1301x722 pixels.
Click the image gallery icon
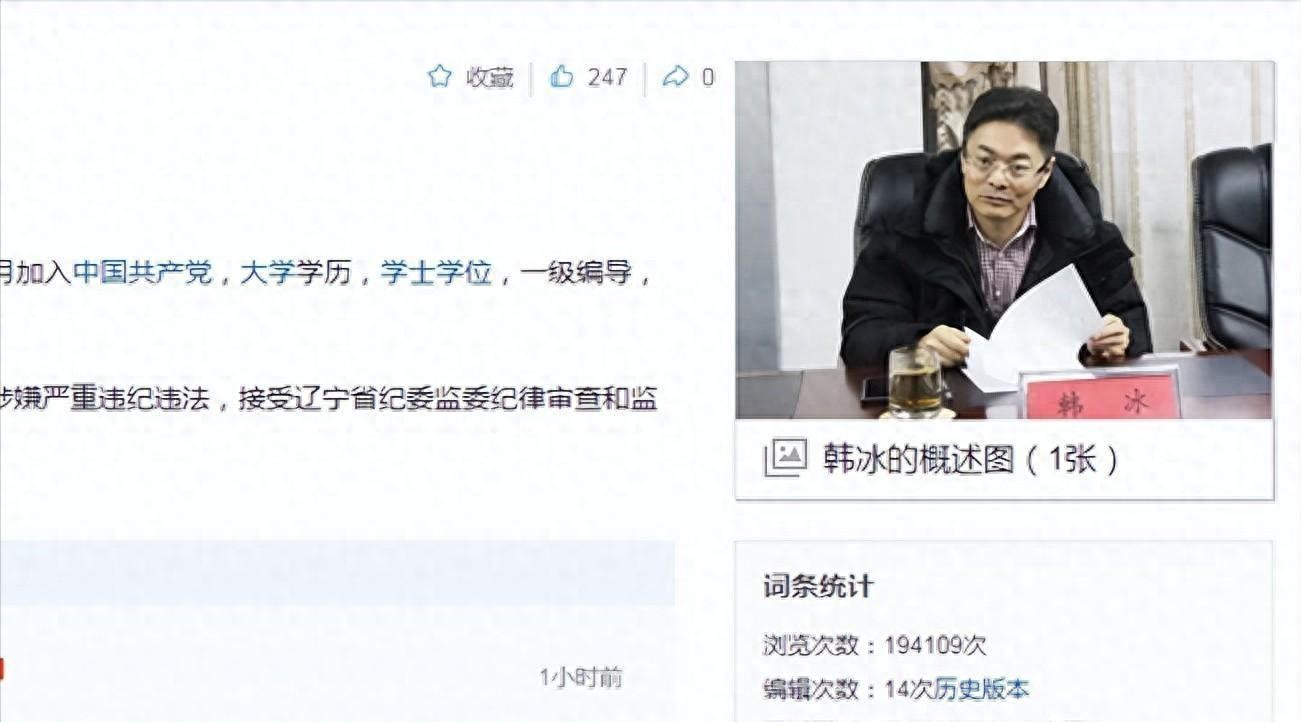tap(785, 458)
